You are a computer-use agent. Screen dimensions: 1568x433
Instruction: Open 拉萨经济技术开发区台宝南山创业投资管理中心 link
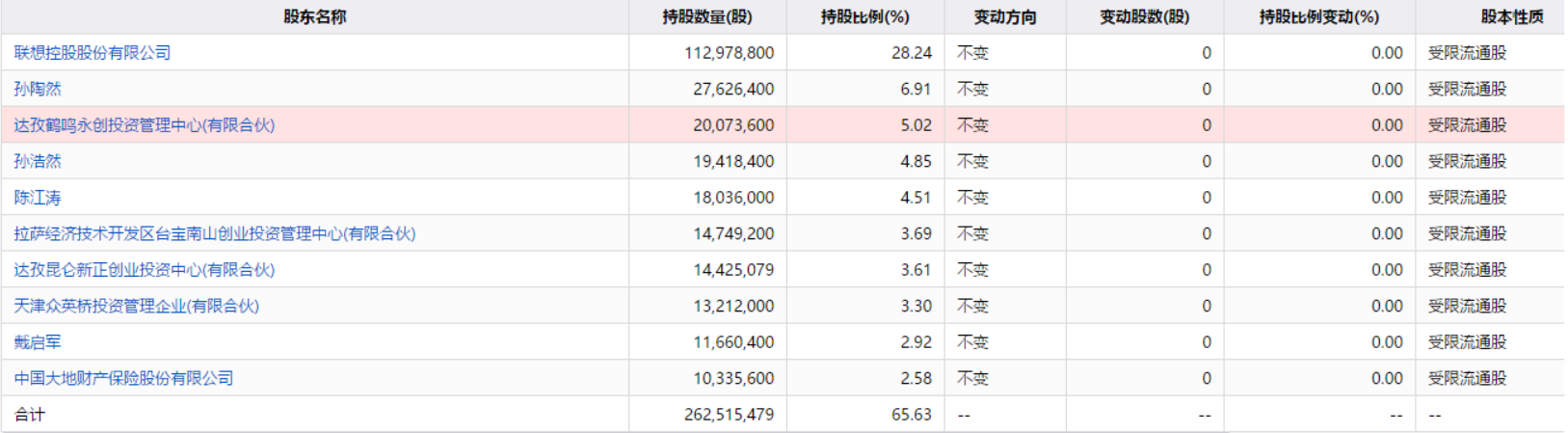tap(215, 233)
